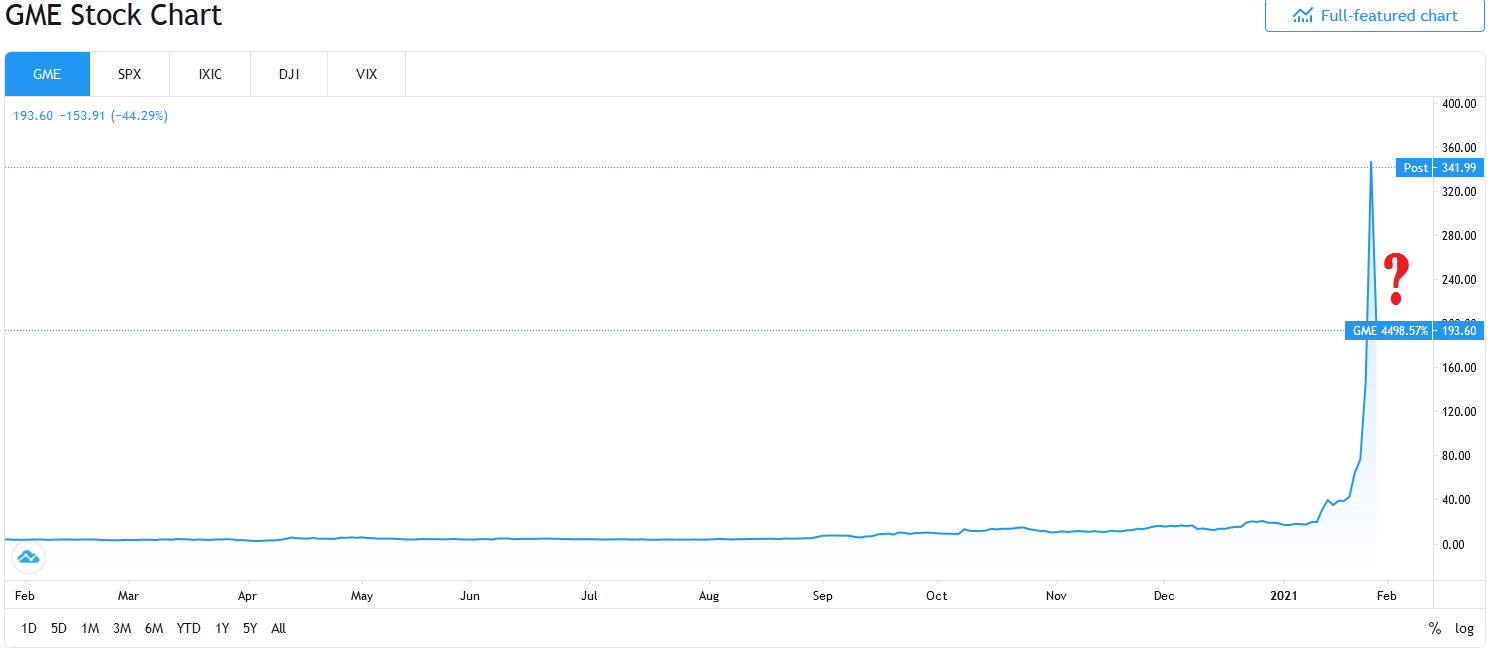Click the 160.00 price axis label

1459,368
